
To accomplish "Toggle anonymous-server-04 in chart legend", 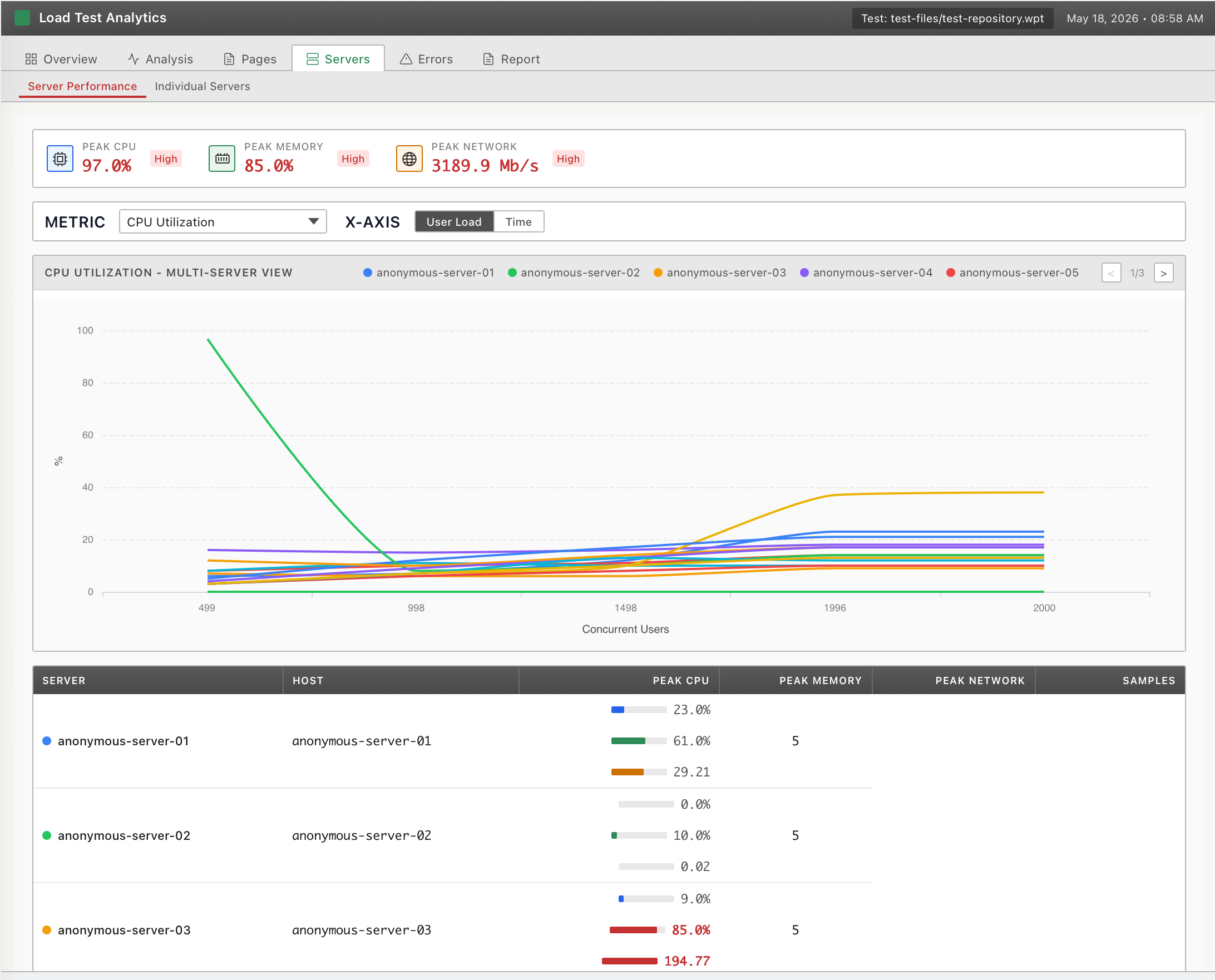I will pyautogui.click(x=866, y=273).
